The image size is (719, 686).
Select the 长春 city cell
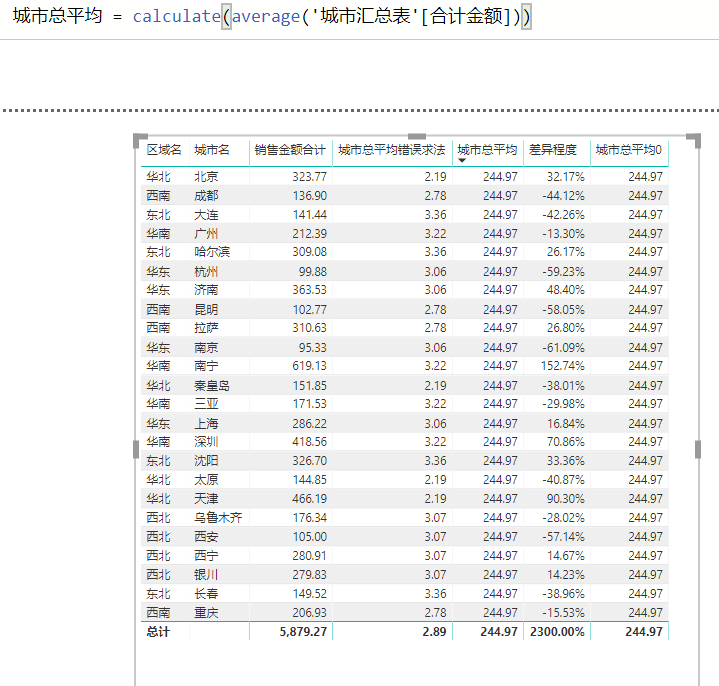pos(206,594)
